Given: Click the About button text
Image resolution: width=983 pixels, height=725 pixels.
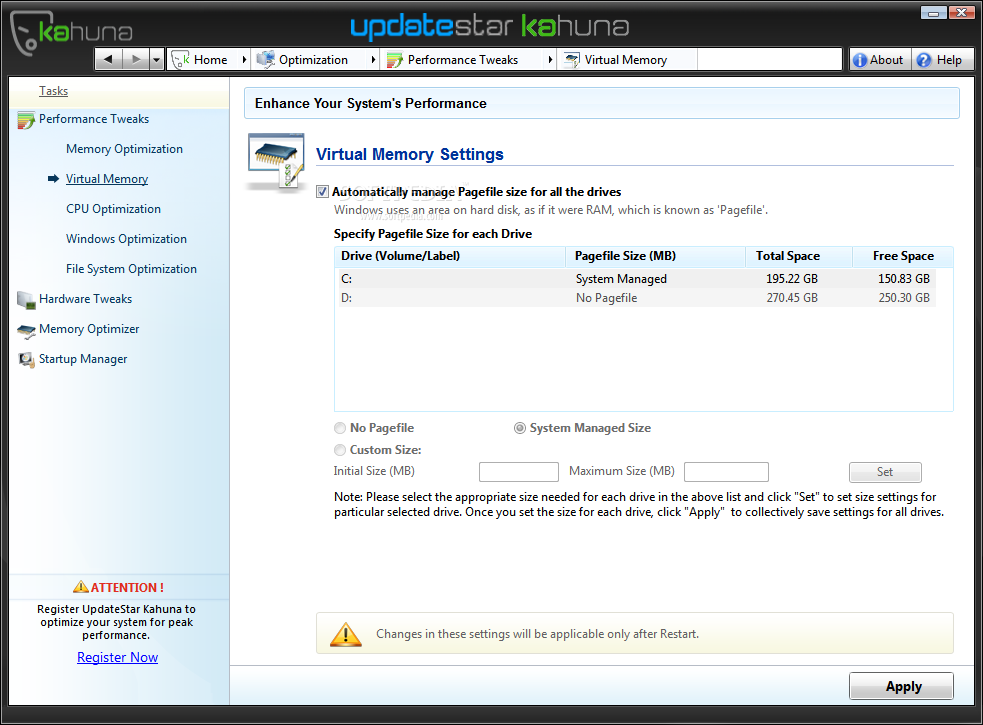Looking at the screenshot, I should click(886, 60).
